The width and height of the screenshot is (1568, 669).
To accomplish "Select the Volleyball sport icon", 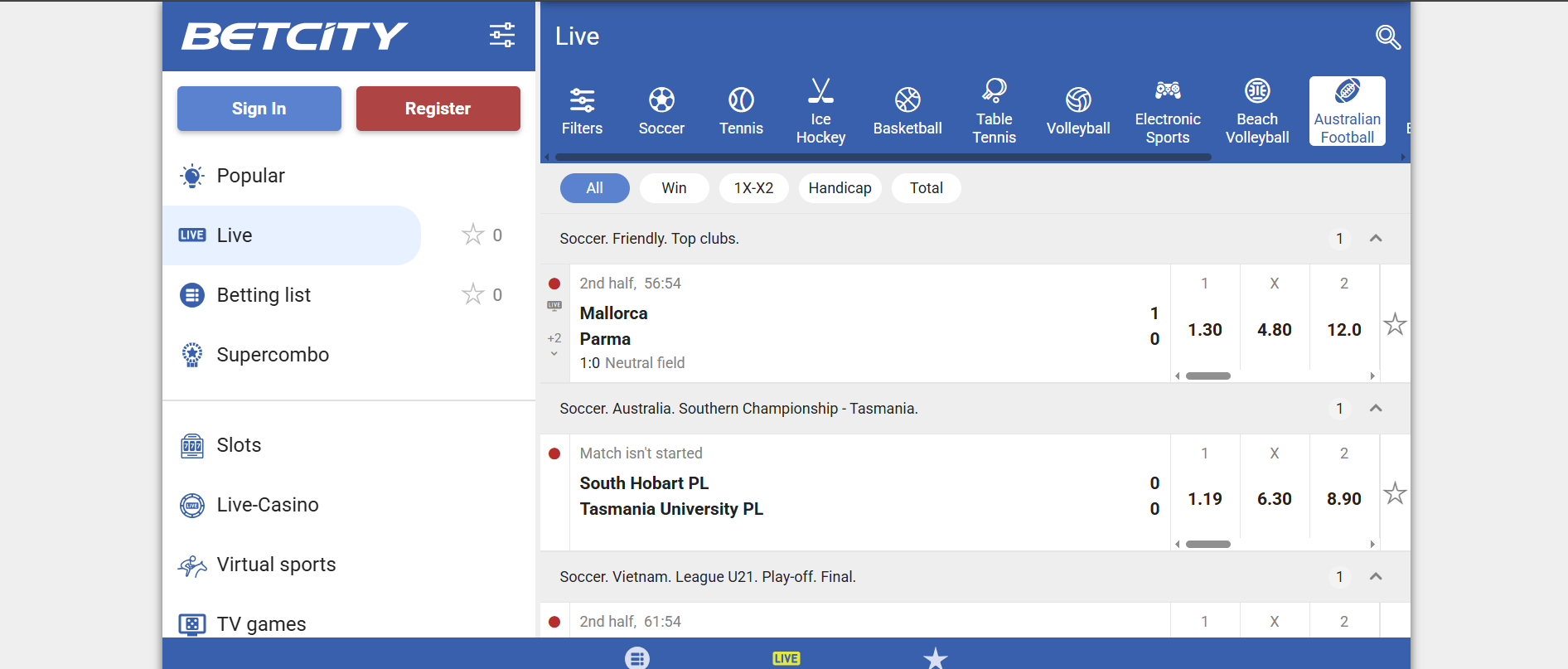I will point(1078,111).
